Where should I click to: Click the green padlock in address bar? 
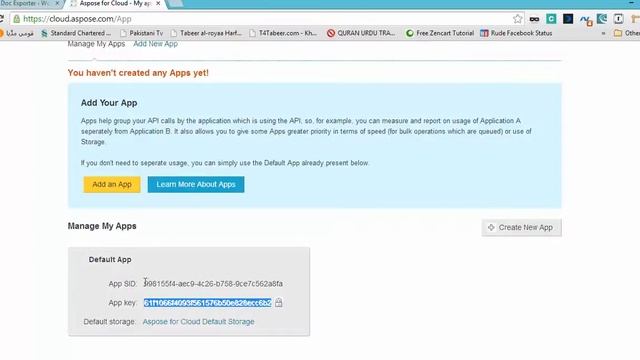[x=16, y=19]
